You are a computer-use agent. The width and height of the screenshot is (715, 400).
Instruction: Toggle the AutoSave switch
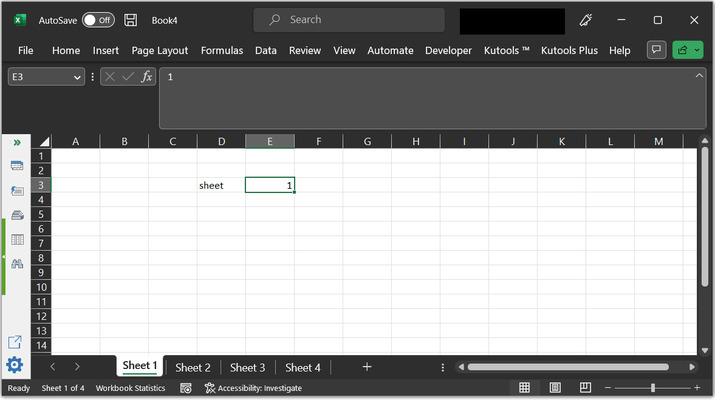click(x=98, y=20)
